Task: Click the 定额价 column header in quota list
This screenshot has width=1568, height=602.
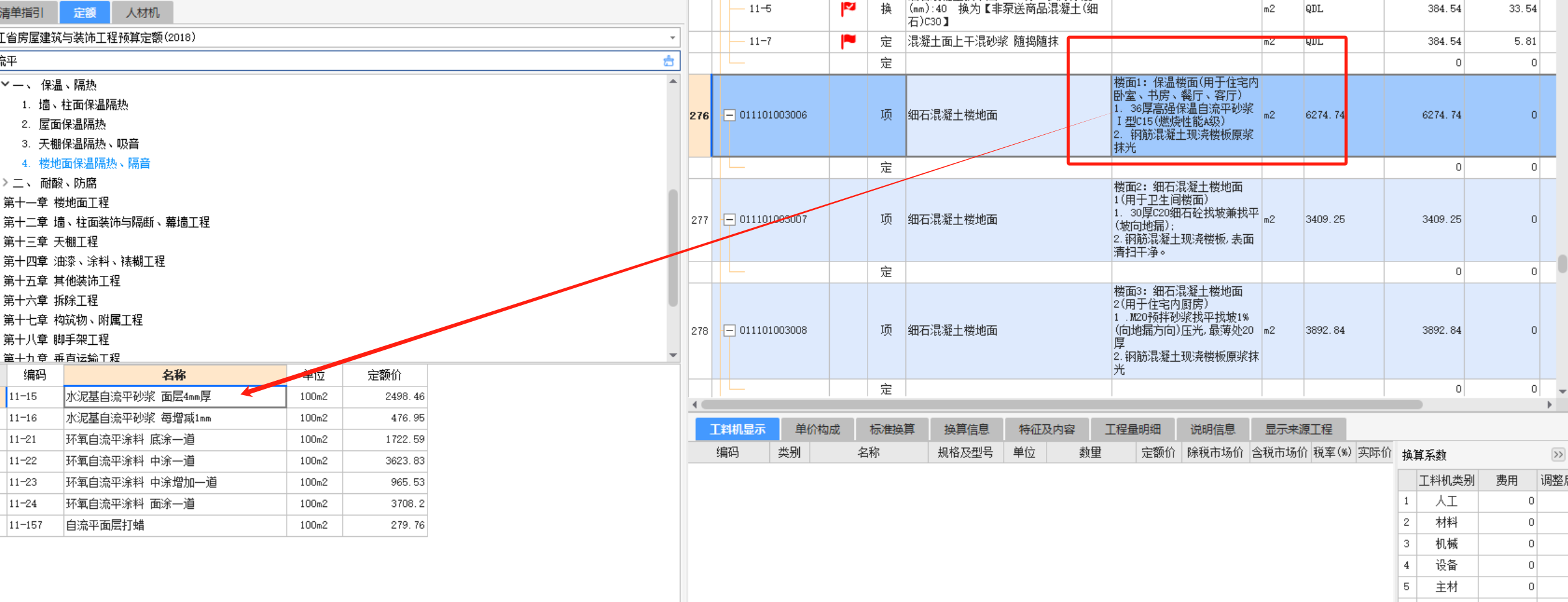Action: click(x=385, y=375)
